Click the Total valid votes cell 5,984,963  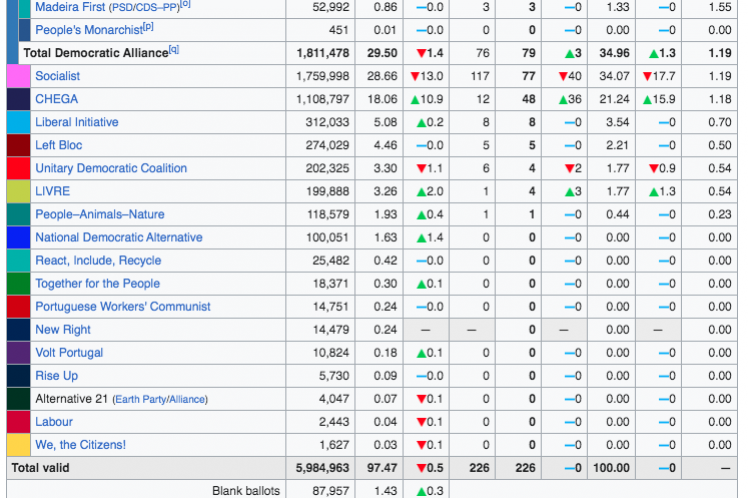tap(323, 468)
